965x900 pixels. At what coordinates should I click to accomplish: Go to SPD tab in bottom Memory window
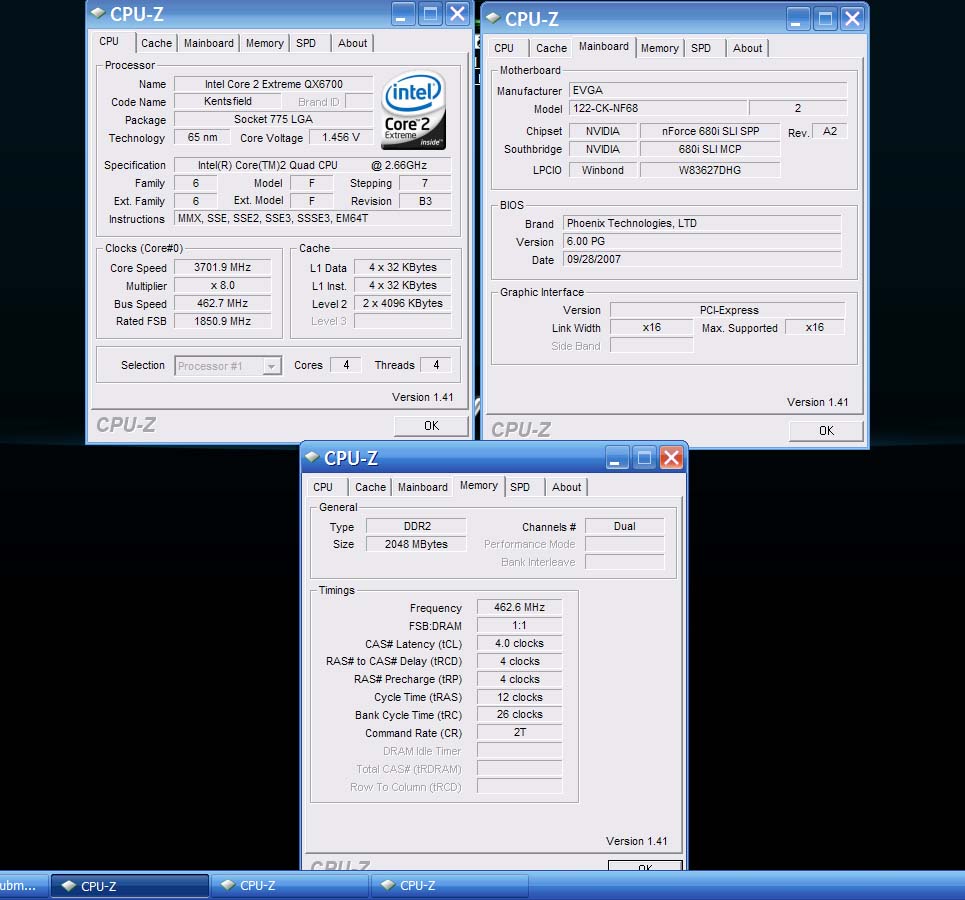[x=520, y=487]
